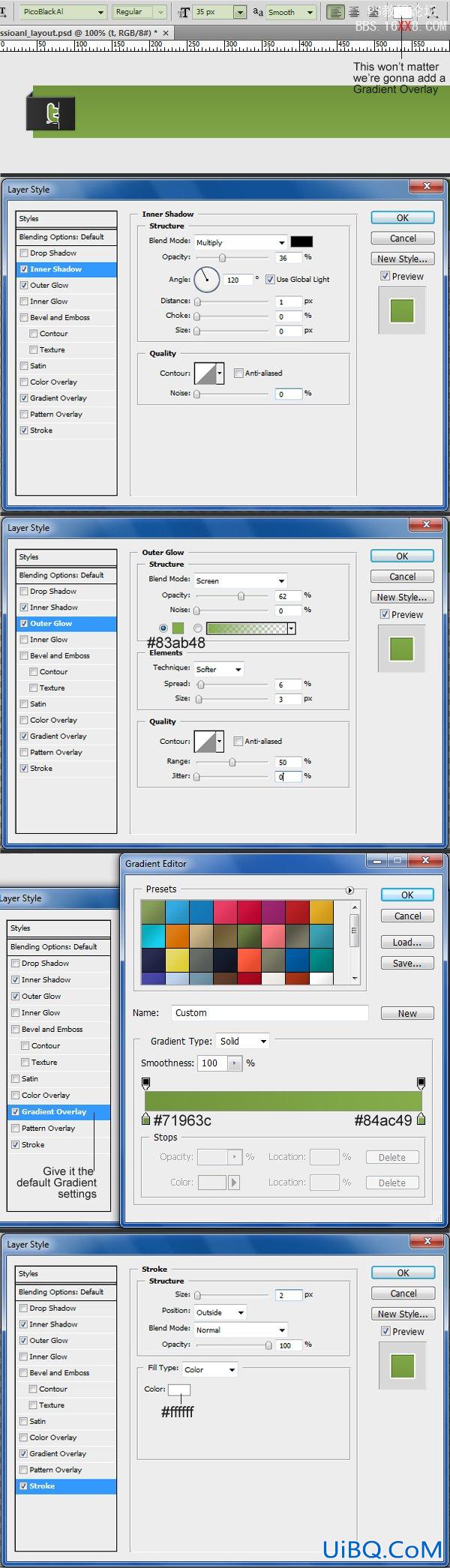This screenshot has height=1568, width=450.
Task: Select the left color stop labeled #71963c
Action: 145,1120
